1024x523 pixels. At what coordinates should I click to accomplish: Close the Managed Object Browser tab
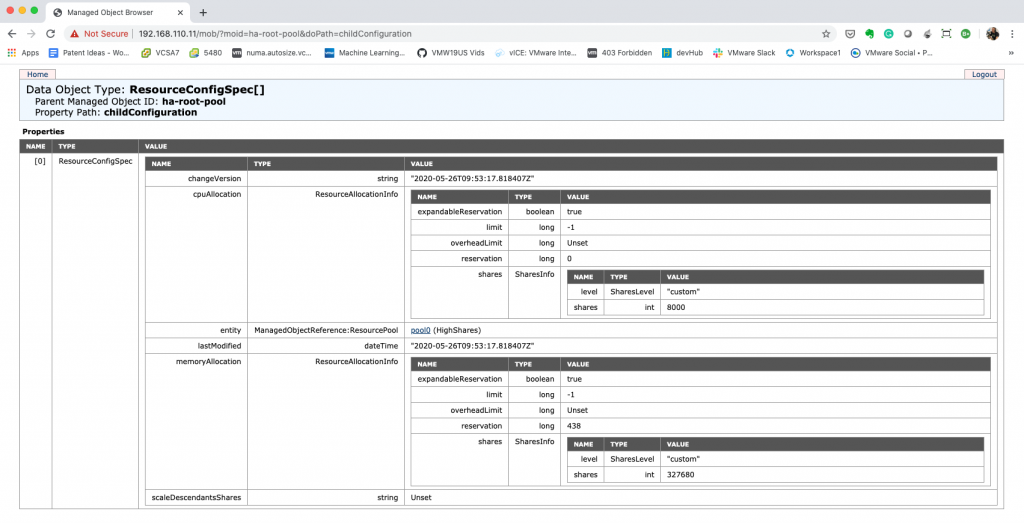[180, 12]
